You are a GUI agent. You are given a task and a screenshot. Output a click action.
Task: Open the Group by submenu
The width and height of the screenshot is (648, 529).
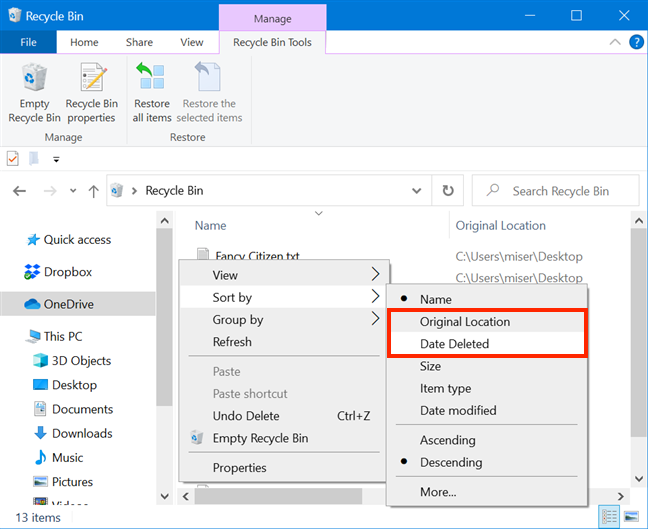point(284,319)
